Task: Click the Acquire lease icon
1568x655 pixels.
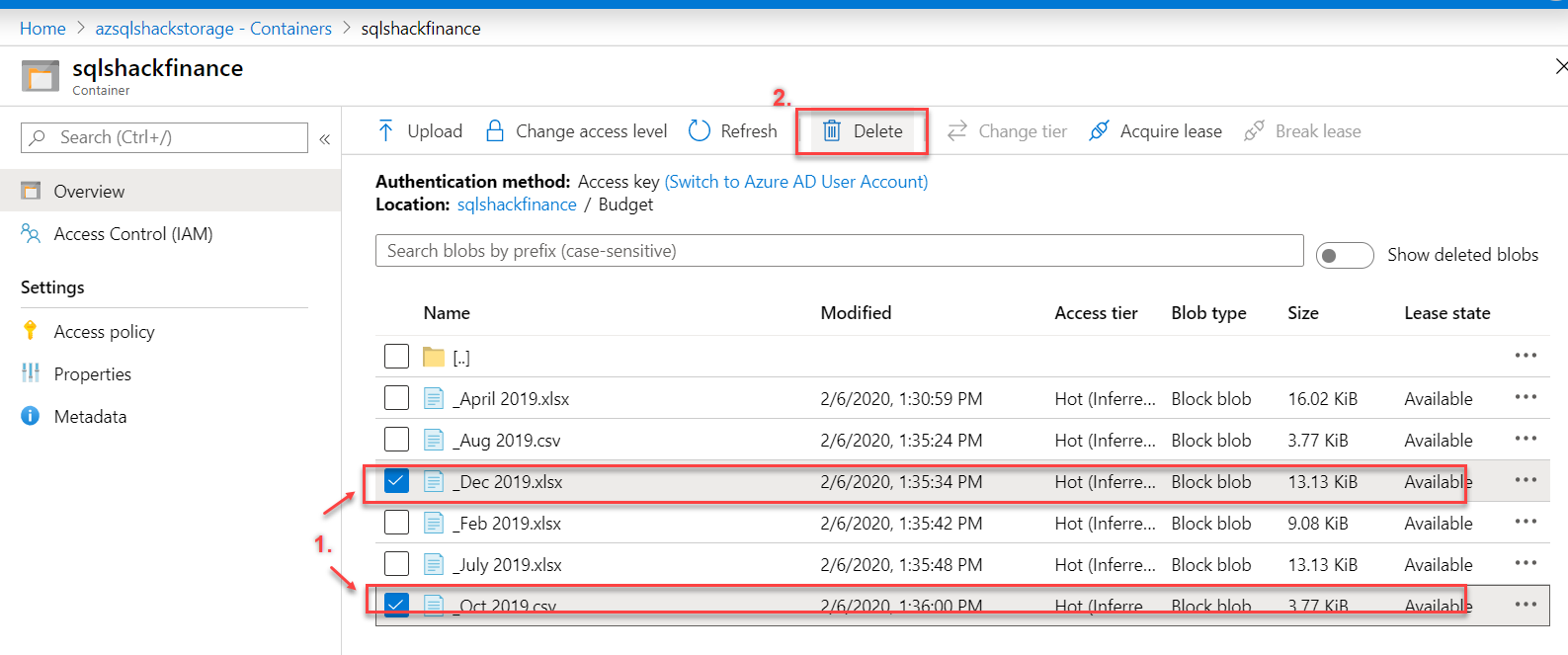Action: tap(1099, 130)
